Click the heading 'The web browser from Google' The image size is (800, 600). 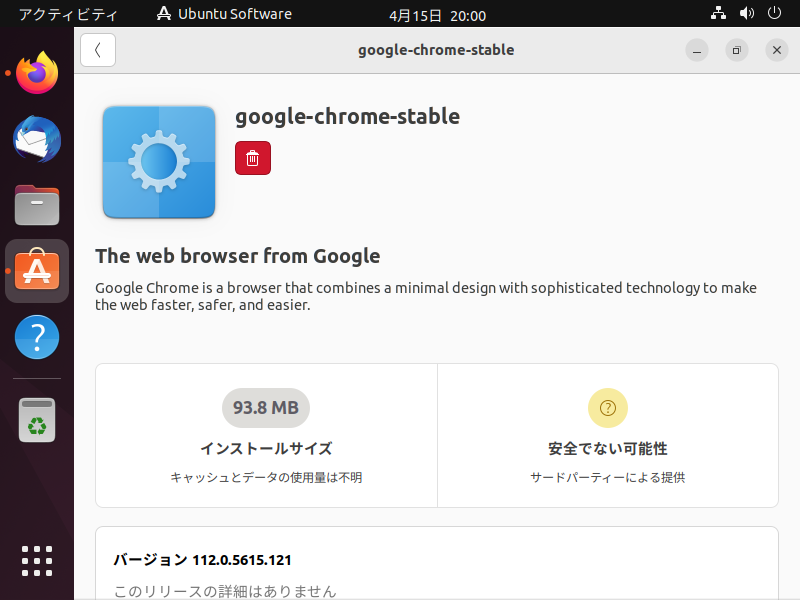(238, 256)
